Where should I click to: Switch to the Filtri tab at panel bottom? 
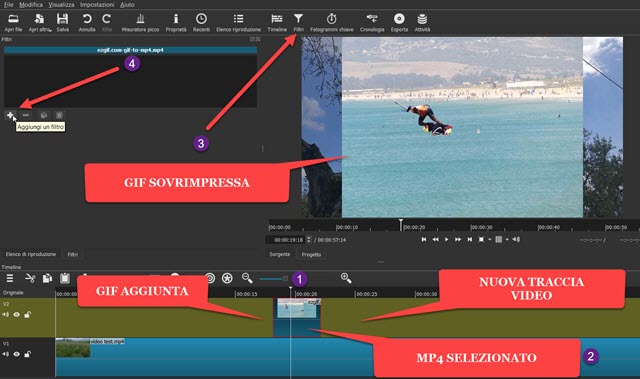[x=72, y=254]
